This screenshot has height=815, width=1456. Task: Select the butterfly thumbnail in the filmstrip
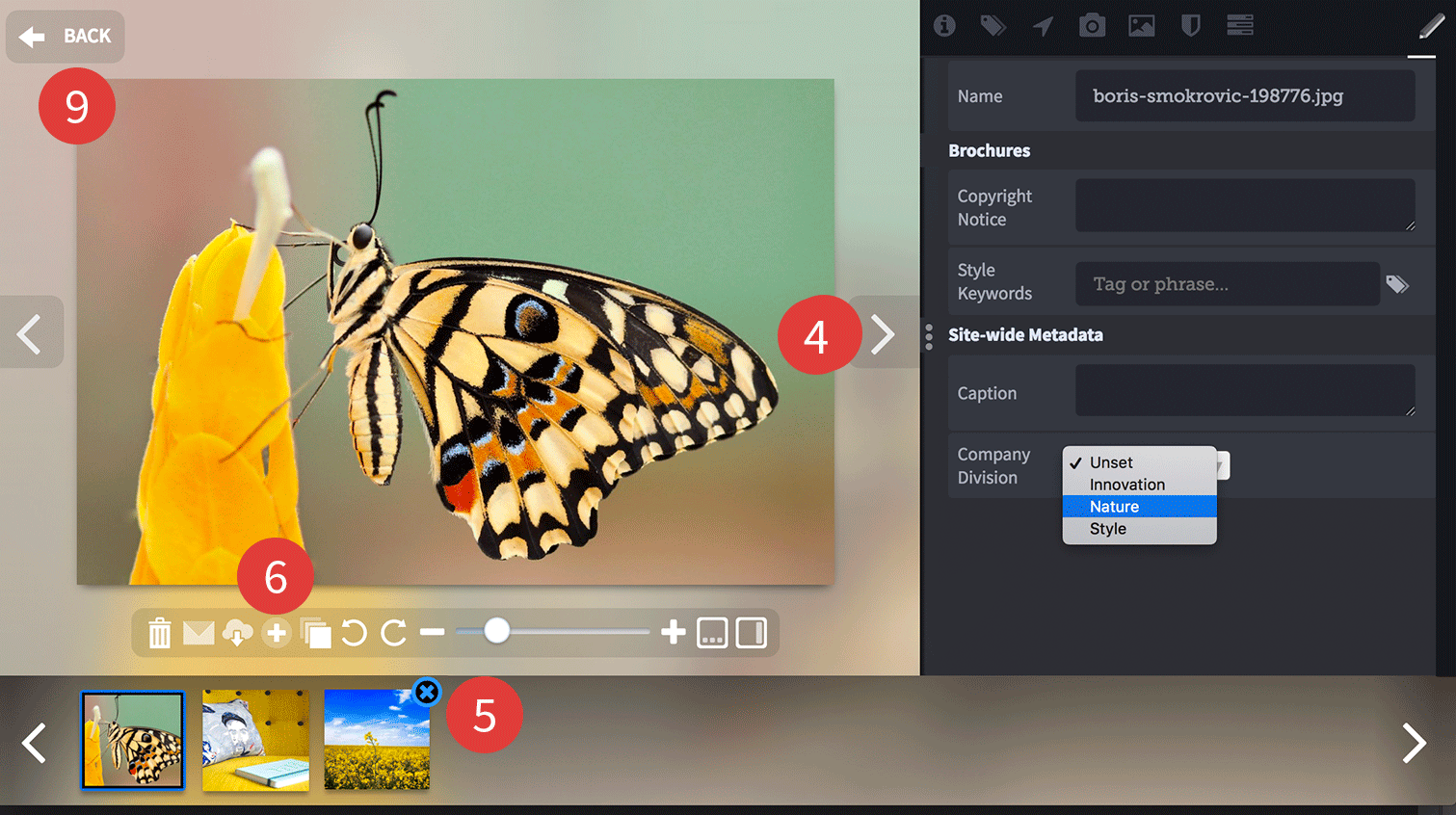tap(133, 740)
